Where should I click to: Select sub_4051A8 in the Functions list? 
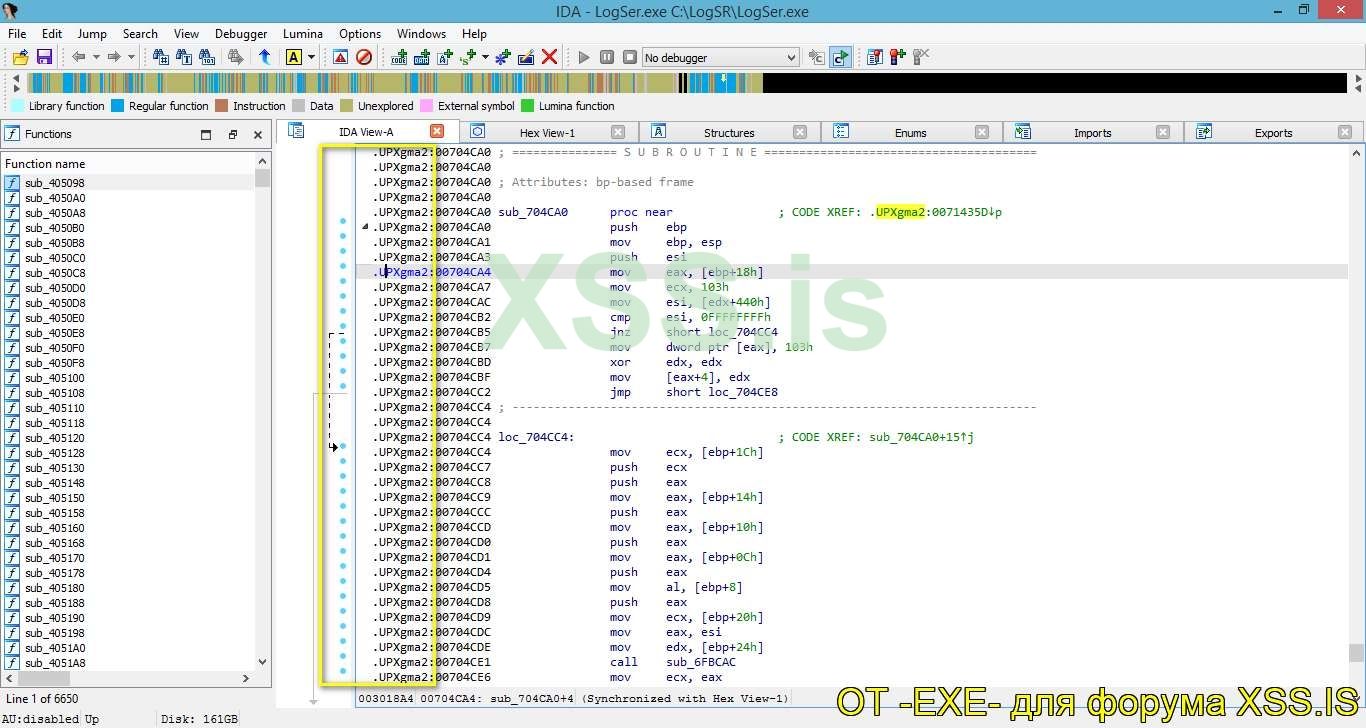click(128, 663)
